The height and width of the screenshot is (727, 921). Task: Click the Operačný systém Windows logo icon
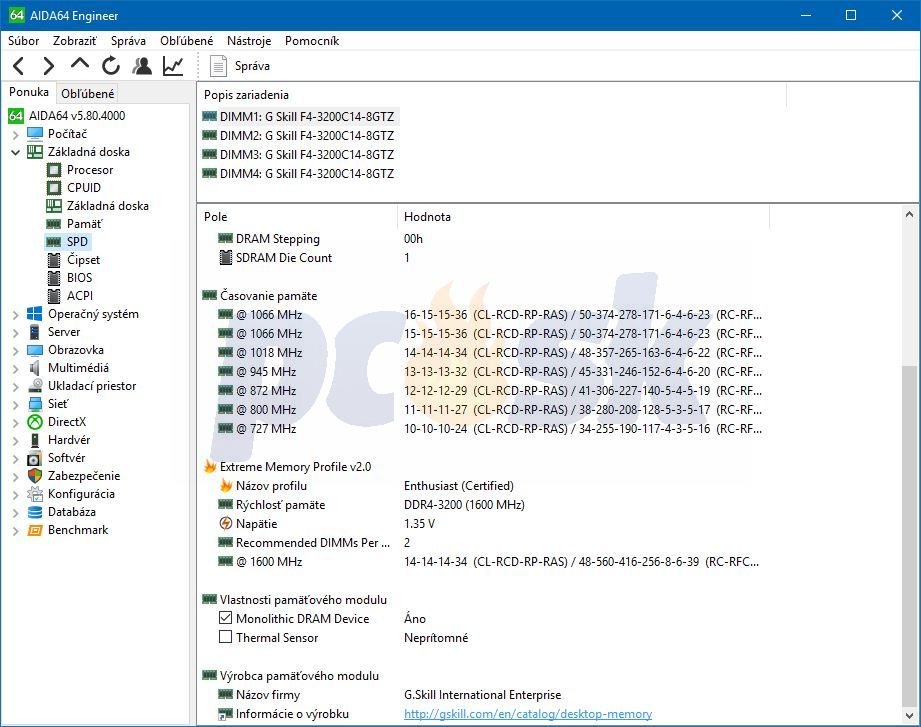click(x=35, y=314)
